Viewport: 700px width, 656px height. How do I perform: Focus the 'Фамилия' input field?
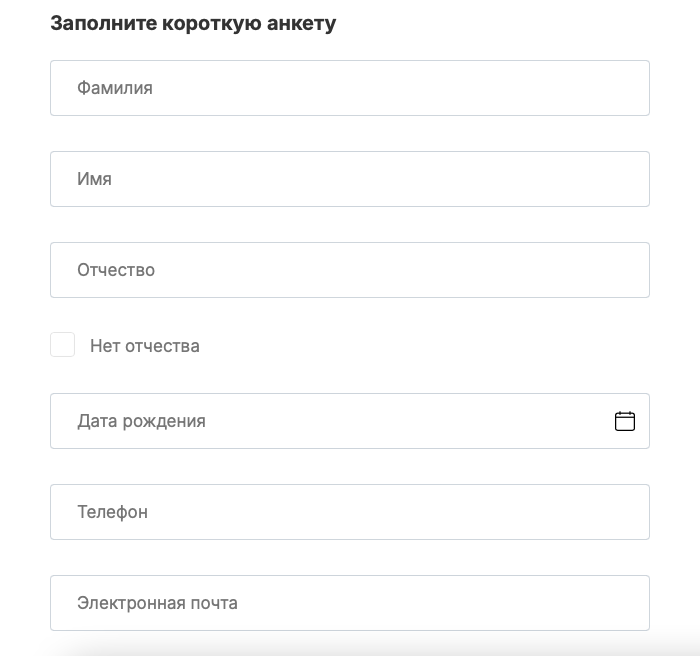(x=350, y=88)
